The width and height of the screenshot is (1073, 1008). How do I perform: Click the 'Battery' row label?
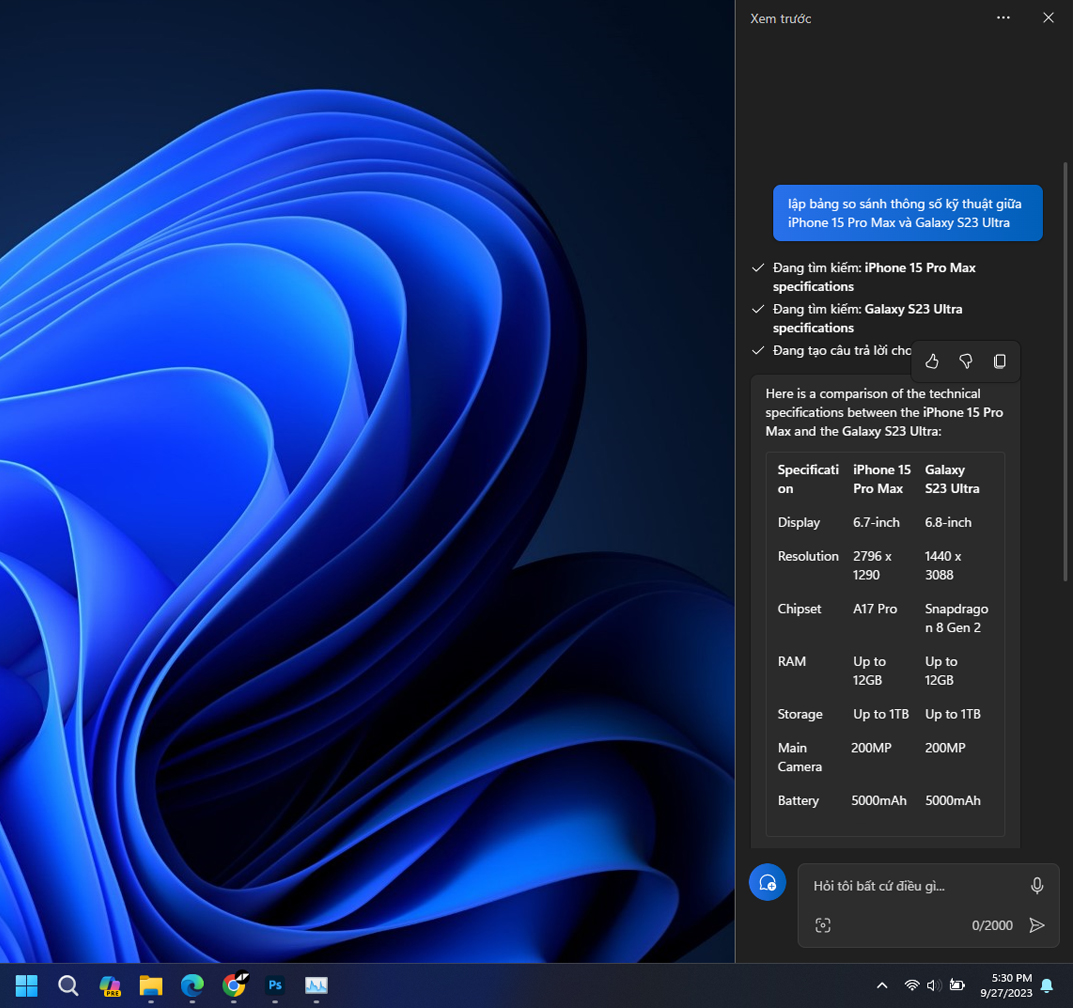coord(798,801)
